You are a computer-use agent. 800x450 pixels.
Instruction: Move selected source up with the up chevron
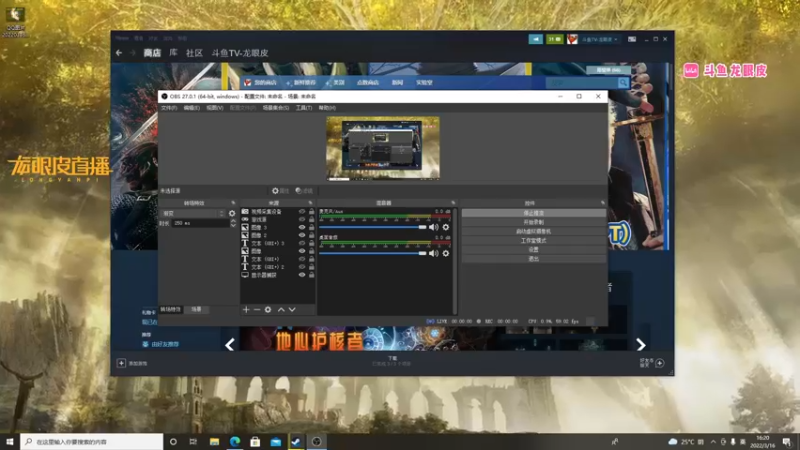(281, 310)
